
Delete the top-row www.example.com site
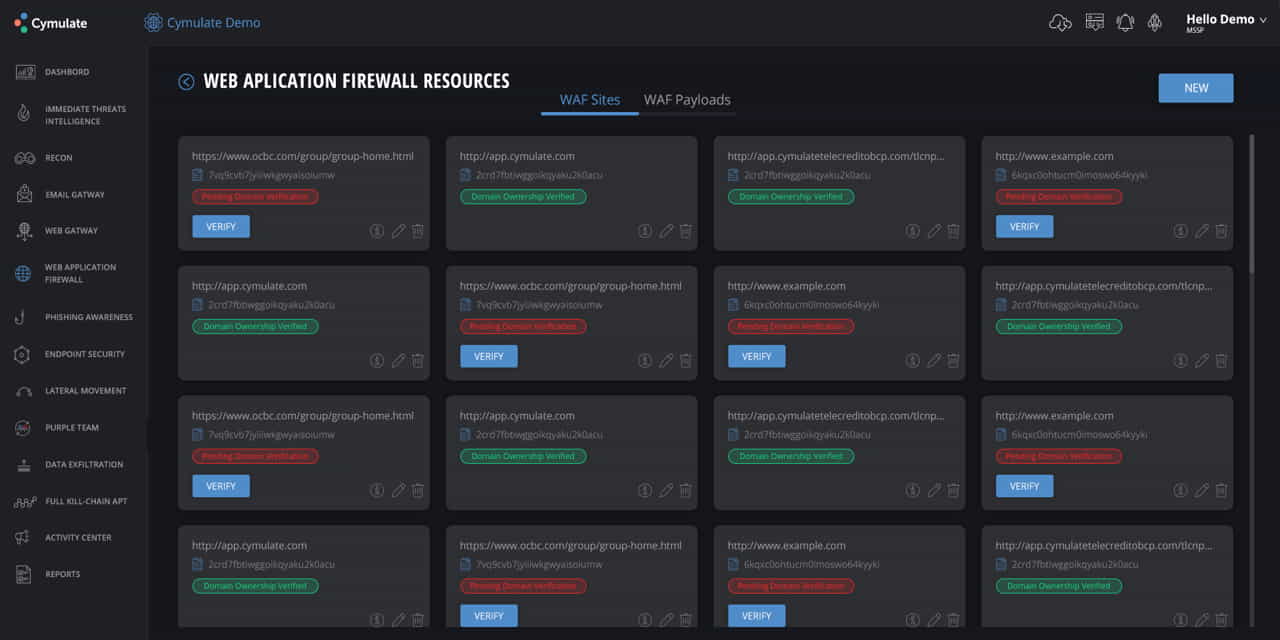[x=1221, y=231]
